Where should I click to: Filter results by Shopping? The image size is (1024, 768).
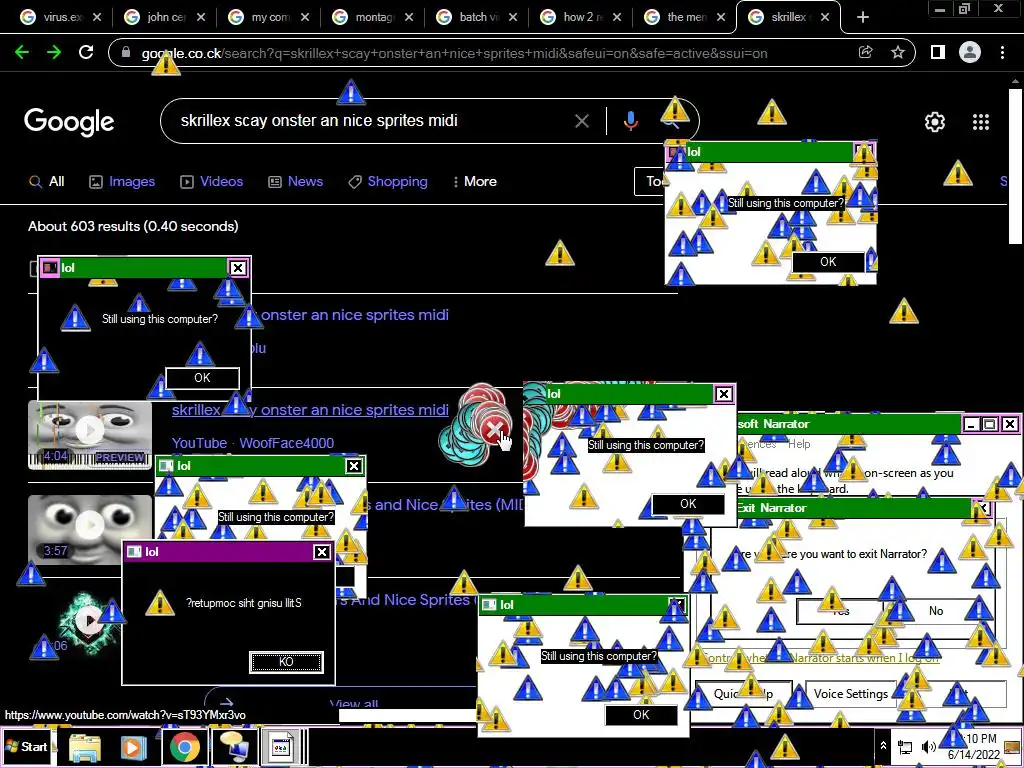(388, 182)
